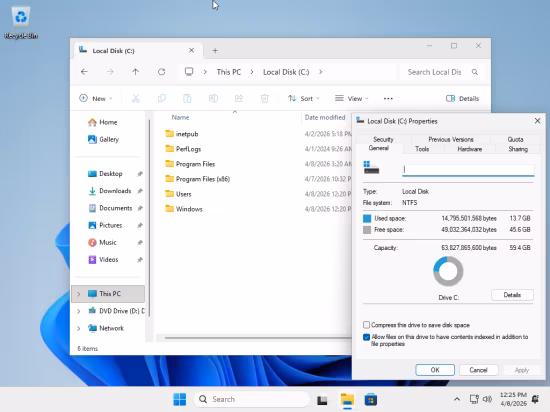
Task: Cancel the Properties dialog
Action: tap(478, 370)
